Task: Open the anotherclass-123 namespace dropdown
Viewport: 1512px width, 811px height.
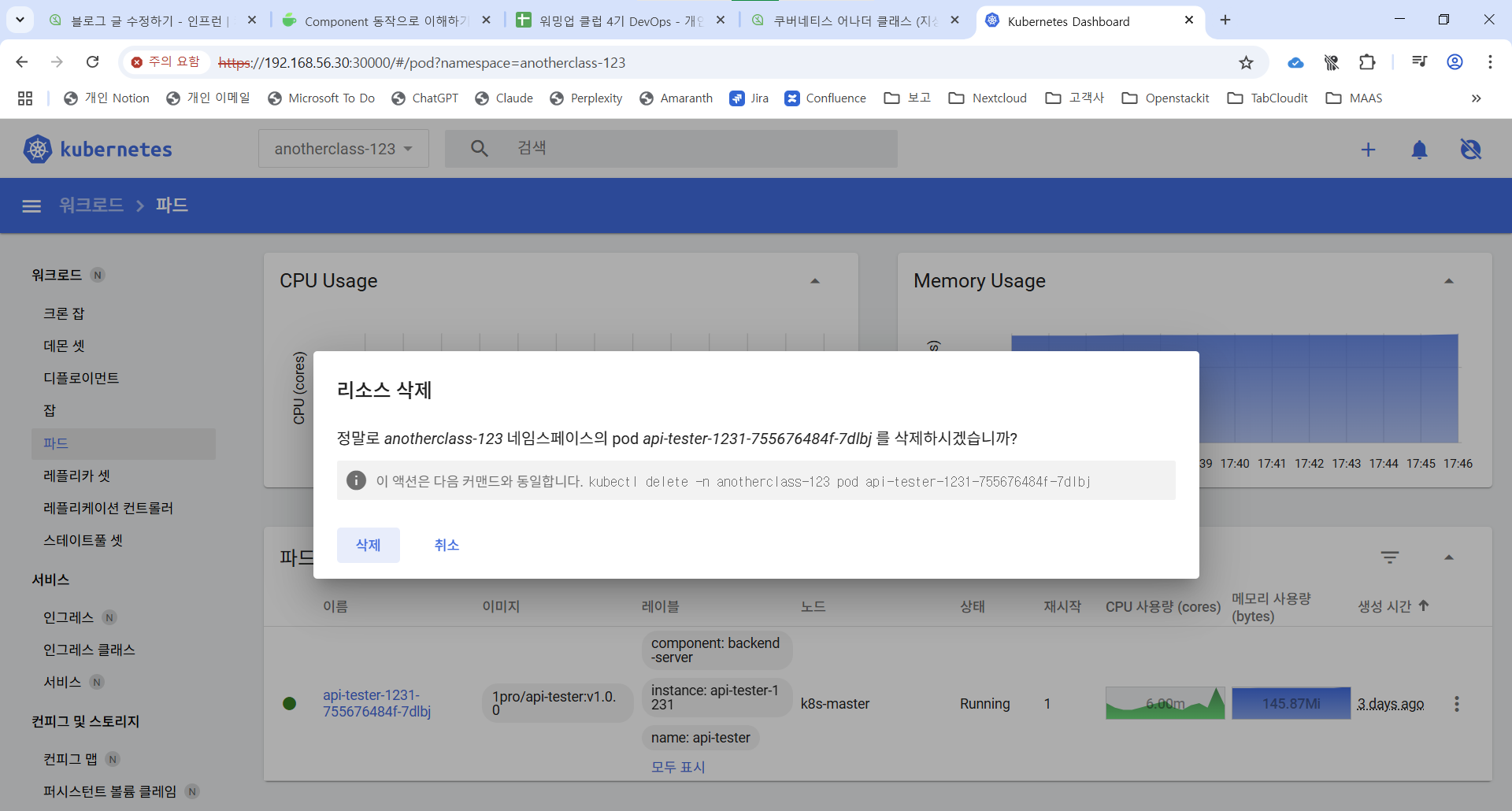Action: point(343,149)
